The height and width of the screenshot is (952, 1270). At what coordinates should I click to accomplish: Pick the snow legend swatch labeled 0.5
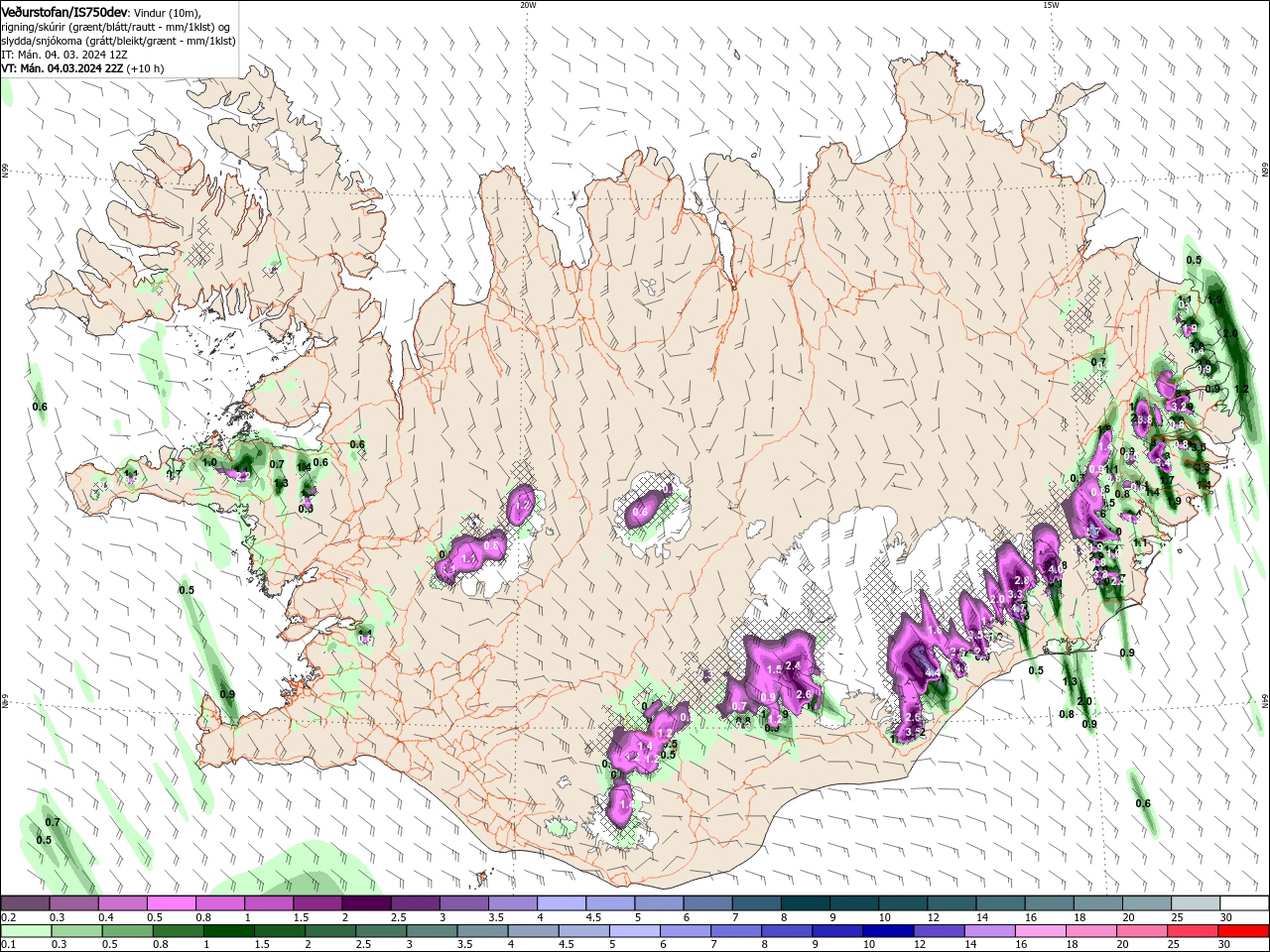[171, 903]
